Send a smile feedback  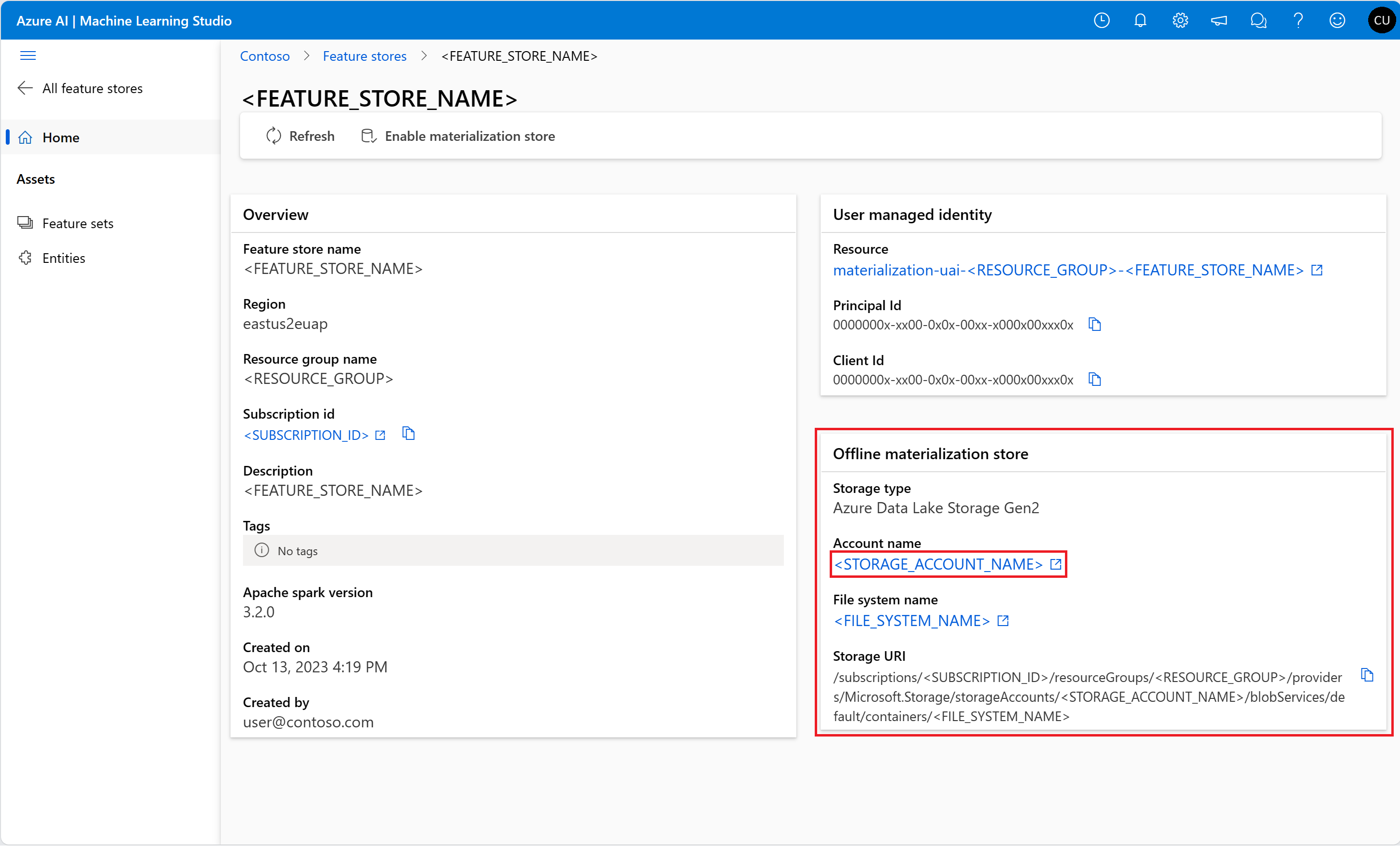click(1337, 21)
